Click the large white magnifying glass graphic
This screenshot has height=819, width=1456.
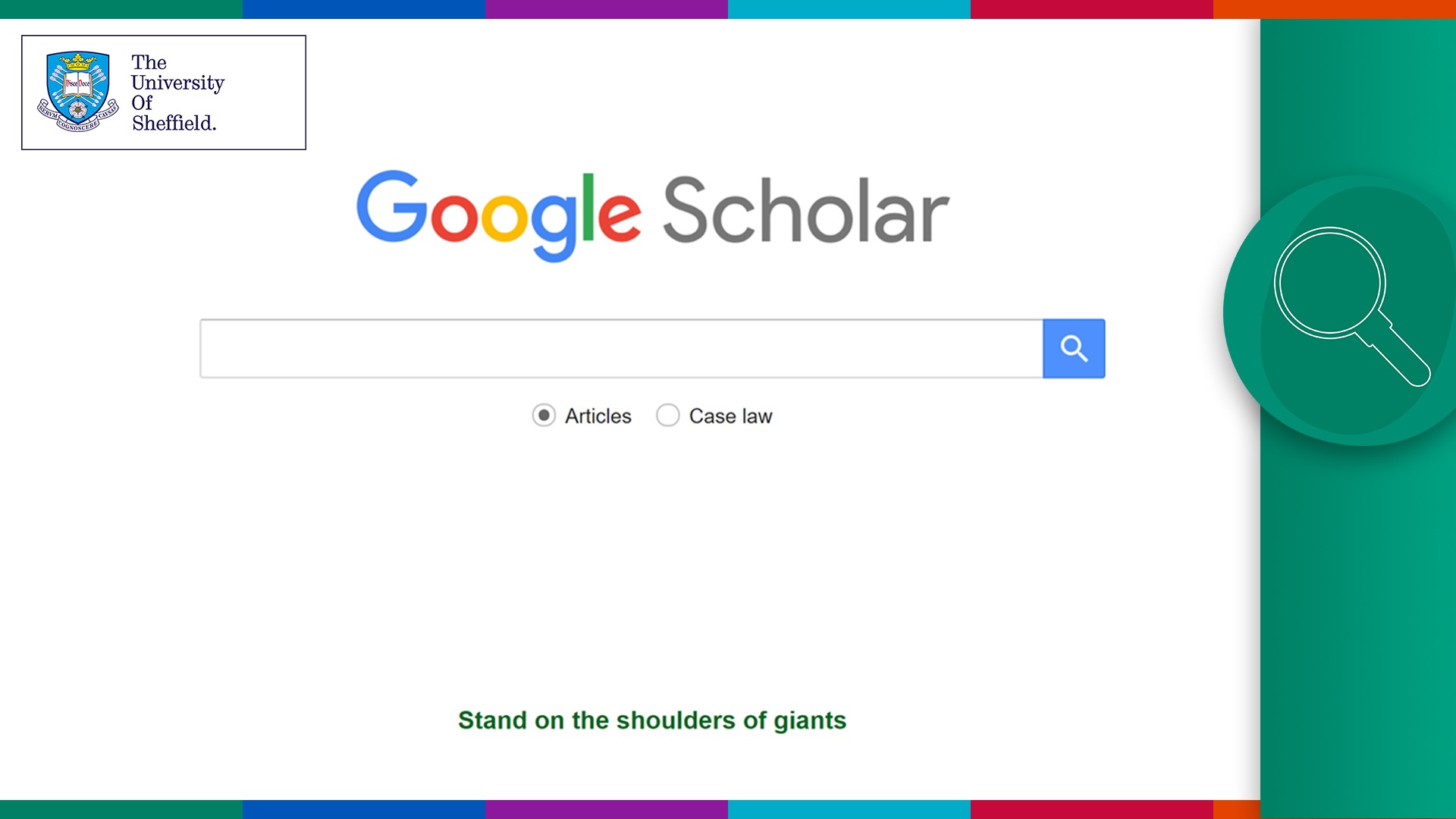1351,306
